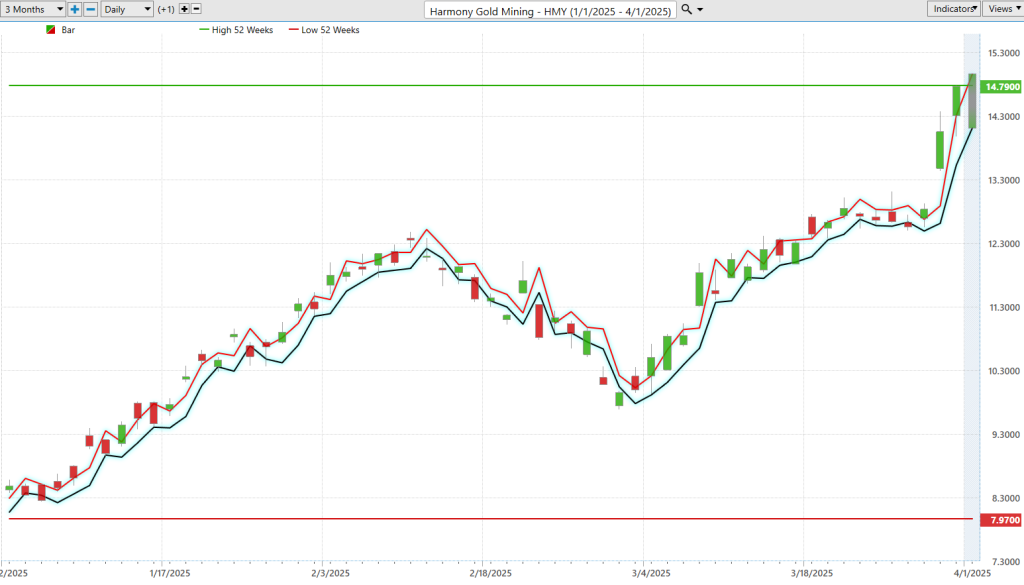Open the Indicators menu
The image size is (1024, 585).
pyautogui.click(x=953, y=9)
